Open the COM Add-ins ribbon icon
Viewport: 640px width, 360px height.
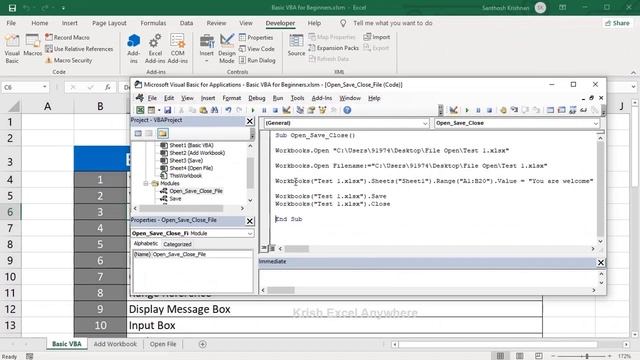pos(178,49)
